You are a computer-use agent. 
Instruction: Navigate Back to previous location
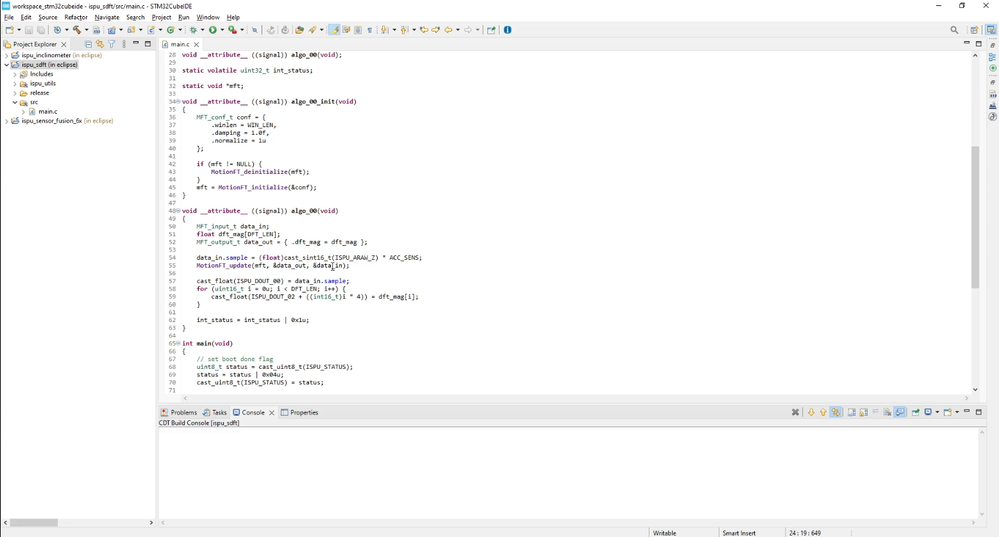[x=449, y=30]
